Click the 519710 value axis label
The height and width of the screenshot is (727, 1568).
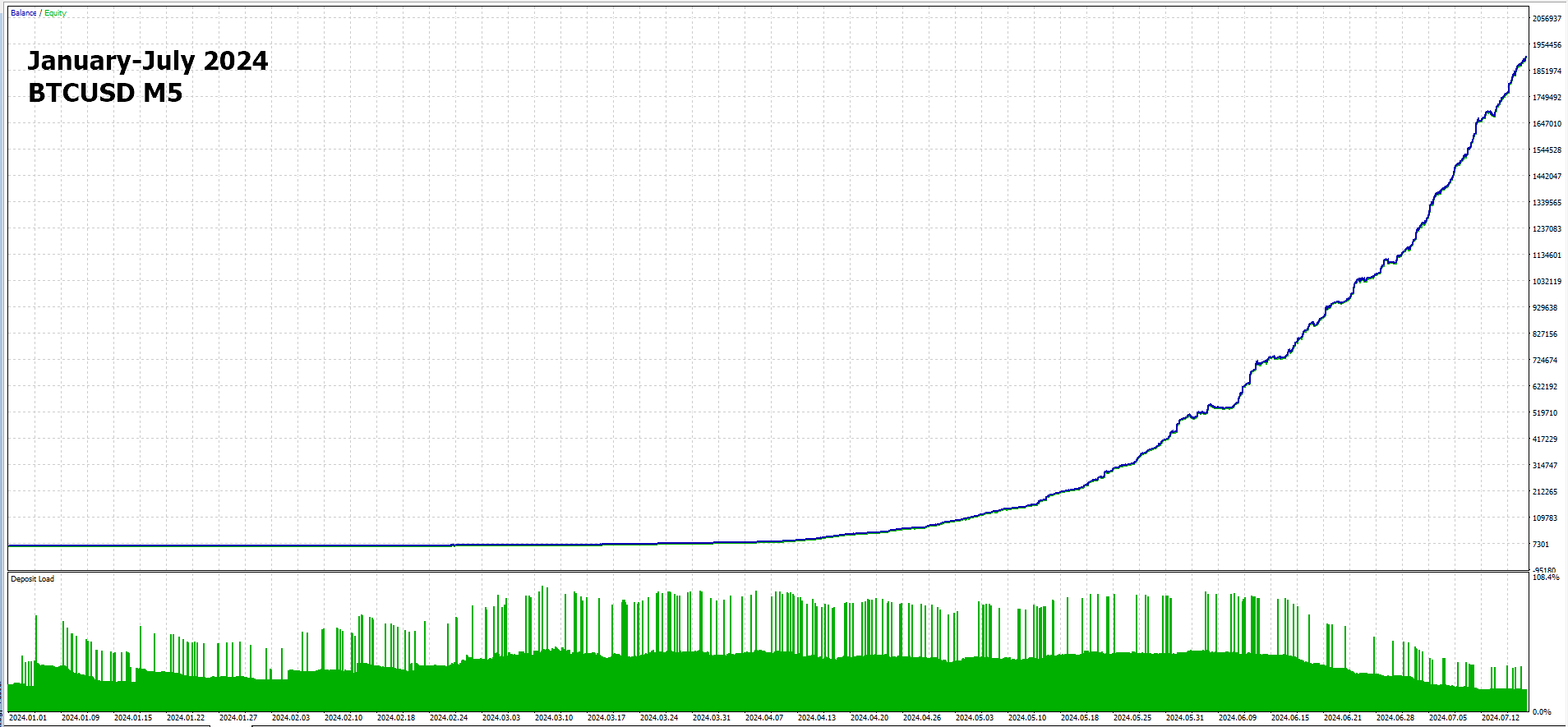pos(1544,413)
